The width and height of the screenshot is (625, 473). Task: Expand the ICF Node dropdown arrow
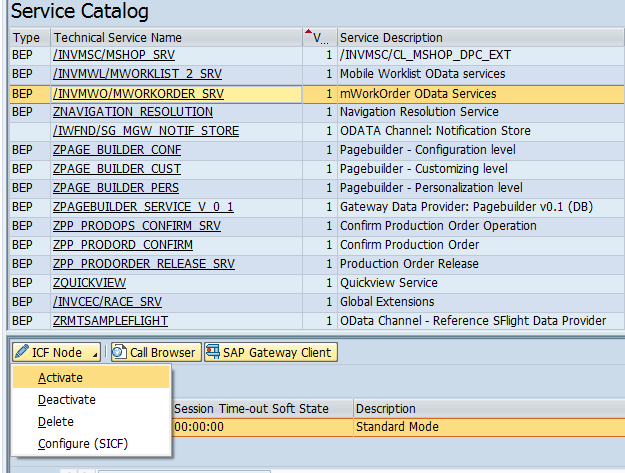[x=95, y=353]
